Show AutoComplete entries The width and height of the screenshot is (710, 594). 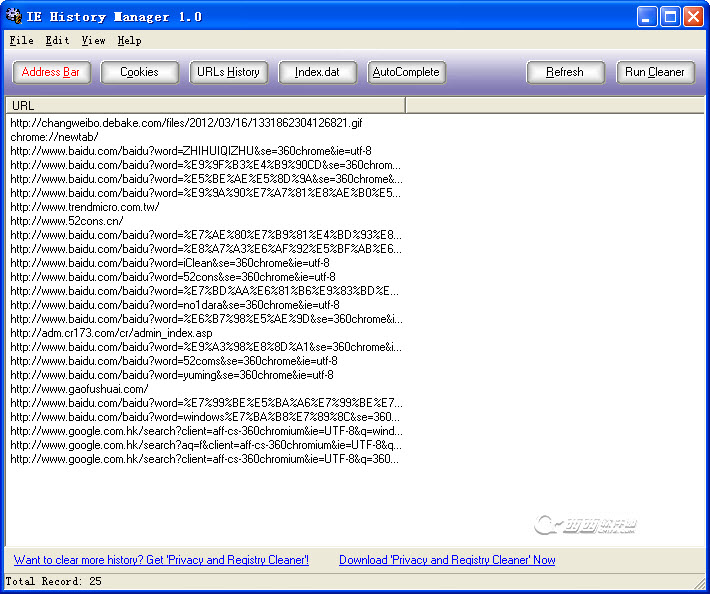[x=406, y=72]
